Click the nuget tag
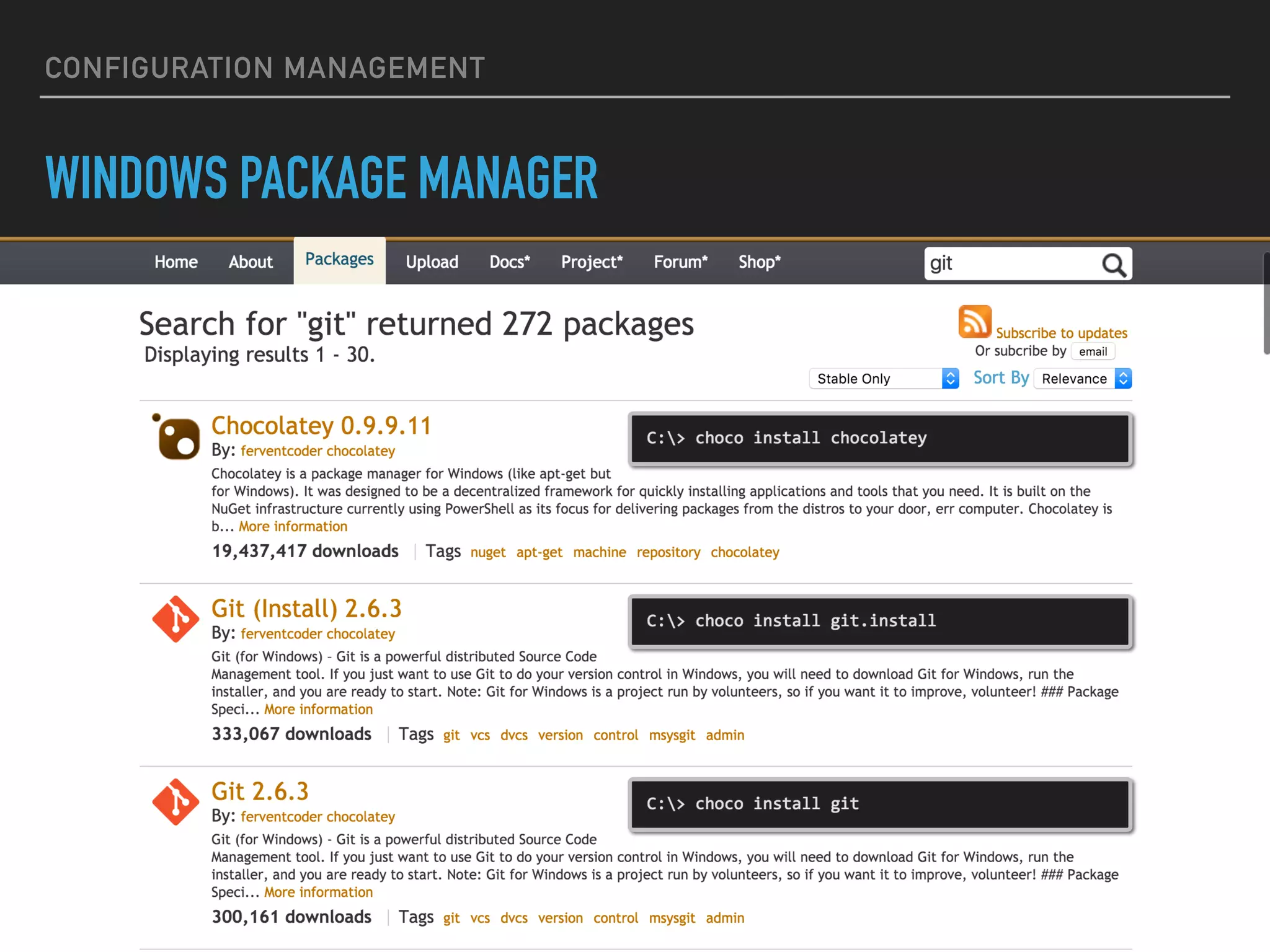This screenshot has width=1270, height=952. pos(488,553)
